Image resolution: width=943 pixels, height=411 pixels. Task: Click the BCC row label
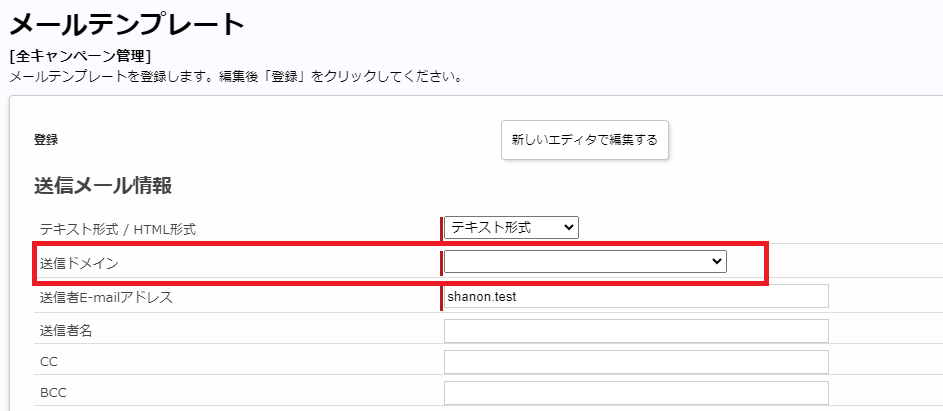click(53, 394)
